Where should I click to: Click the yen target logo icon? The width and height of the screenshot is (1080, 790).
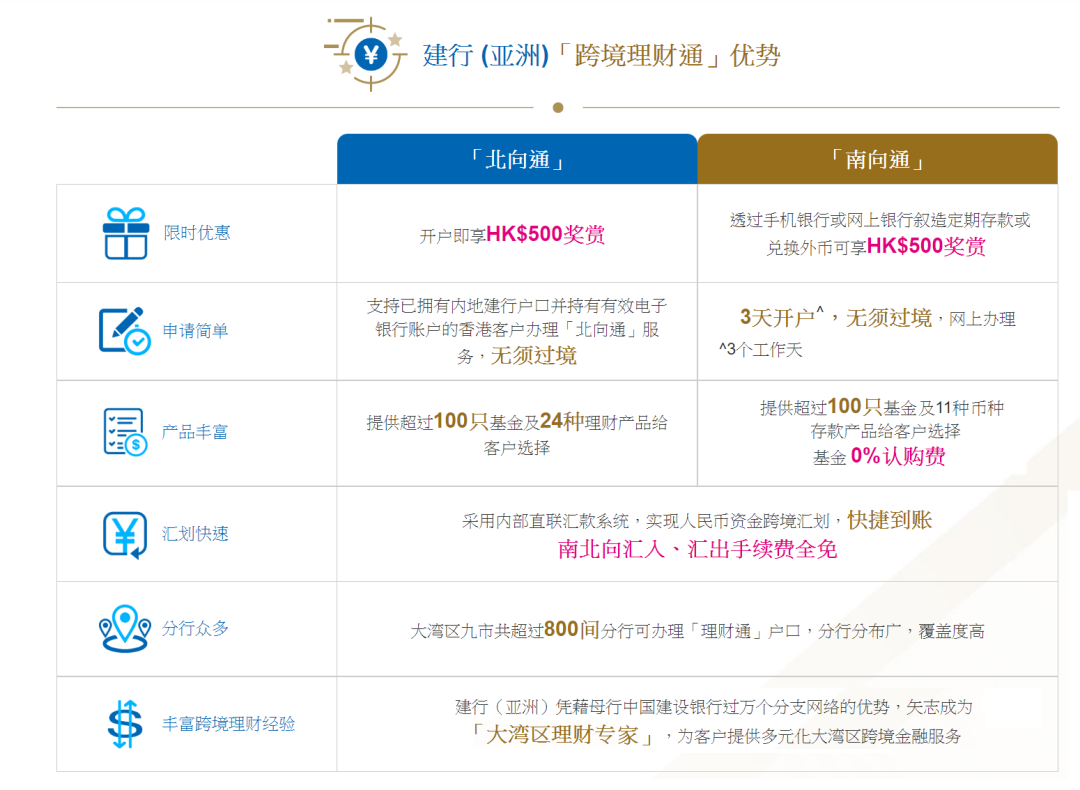tap(366, 54)
